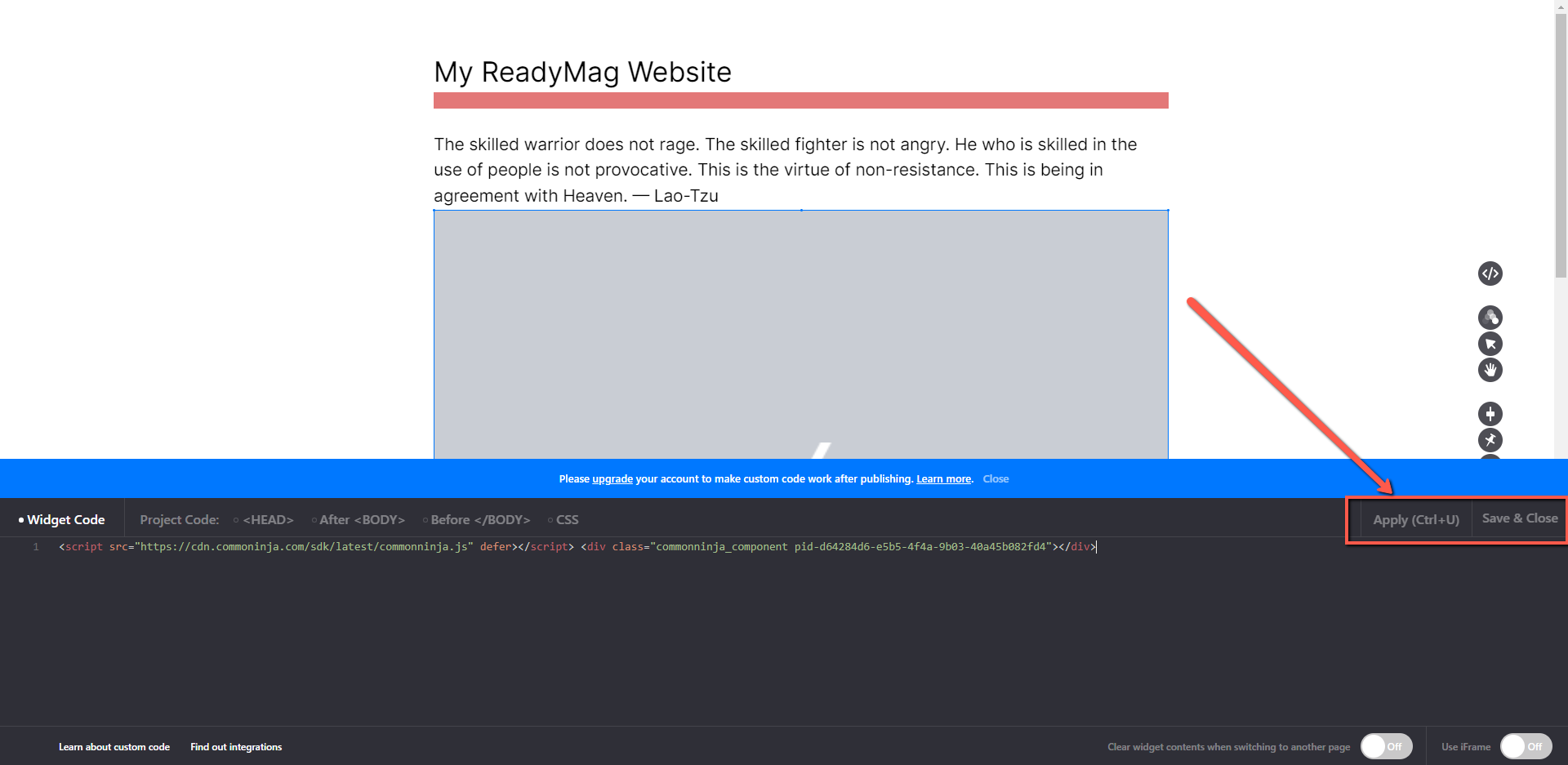The height and width of the screenshot is (765, 1568).
Task: Select the <HEAD> project code option
Action: (263, 519)
